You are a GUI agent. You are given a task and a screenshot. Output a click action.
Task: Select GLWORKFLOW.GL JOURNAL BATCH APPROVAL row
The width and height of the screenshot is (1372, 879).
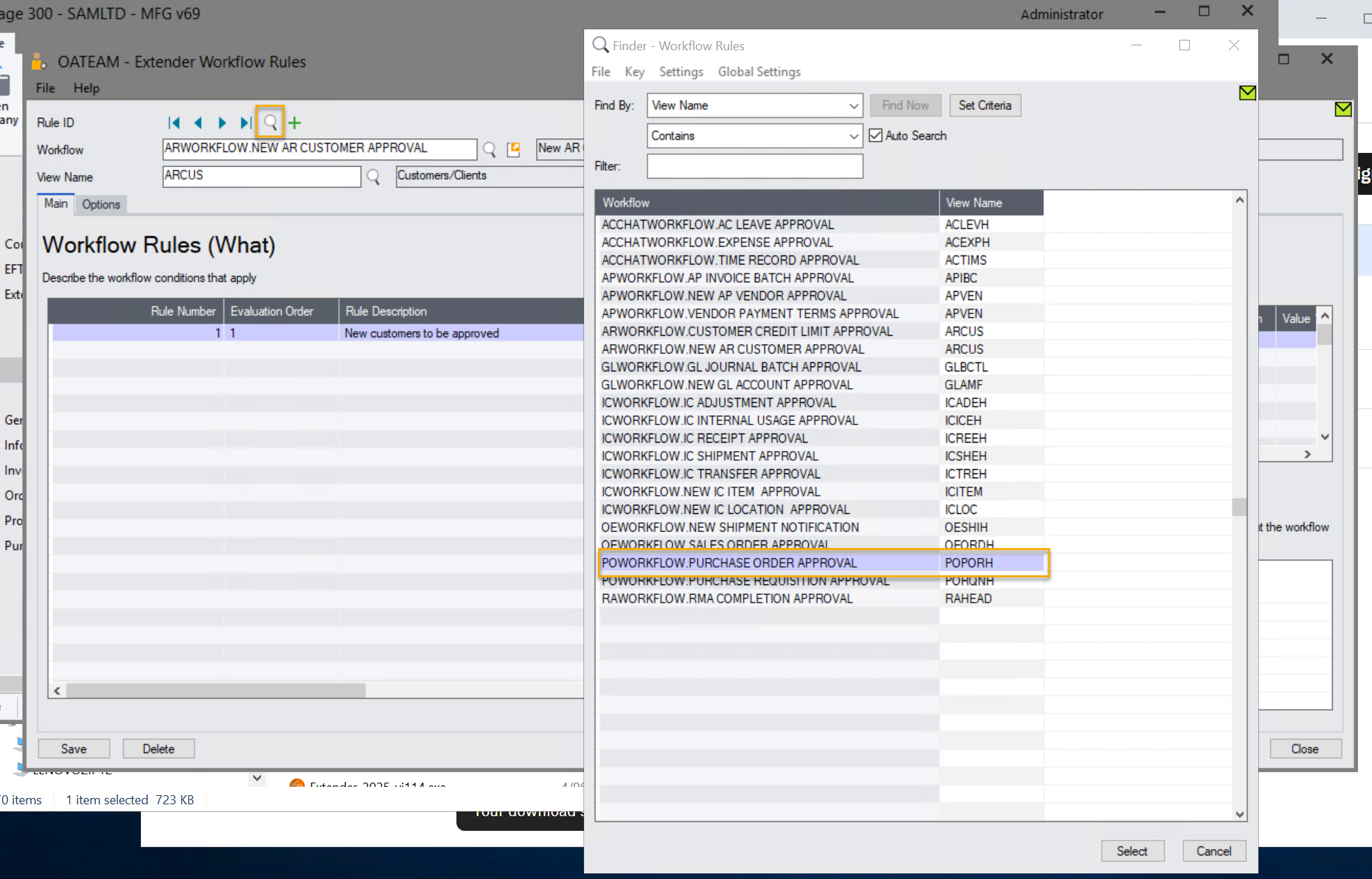(821, 367)
